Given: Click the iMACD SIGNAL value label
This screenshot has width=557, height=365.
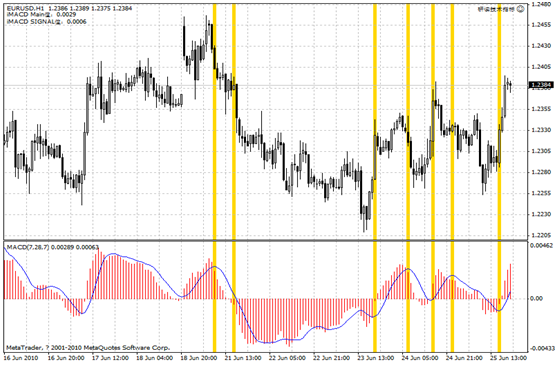Looking at the screenshot, I should (46, 22).
